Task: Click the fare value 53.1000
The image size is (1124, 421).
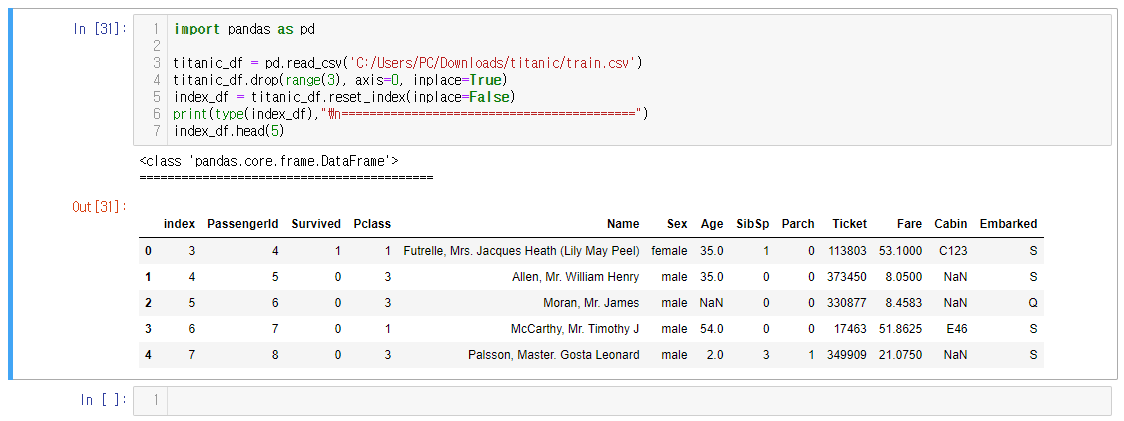Action: coord(901,251)
